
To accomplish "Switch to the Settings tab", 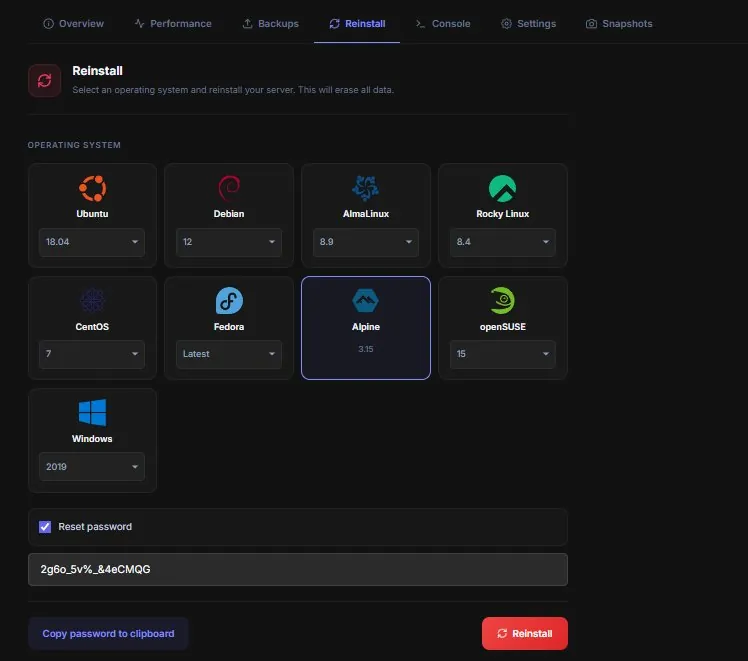I will point(528,23).
